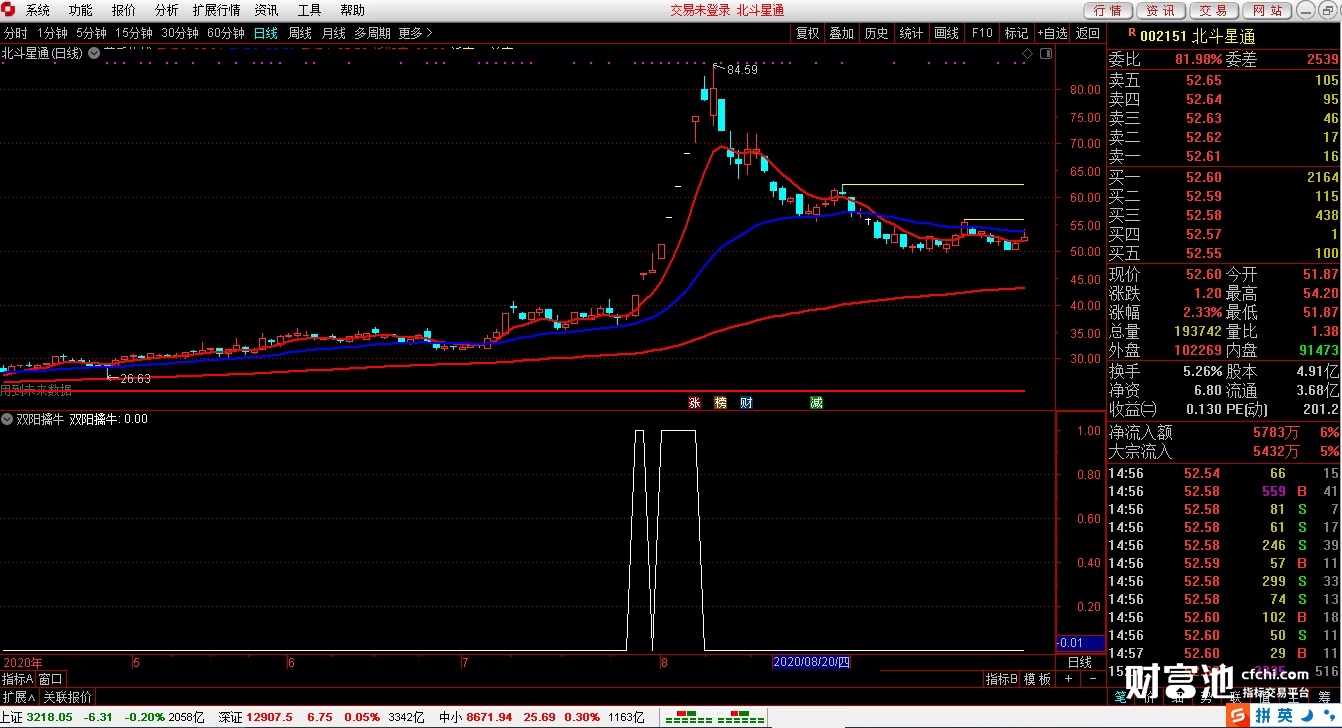Switch to 30分钟 period
Viewport: 1342px width, 728px height.
coord(180,33)
